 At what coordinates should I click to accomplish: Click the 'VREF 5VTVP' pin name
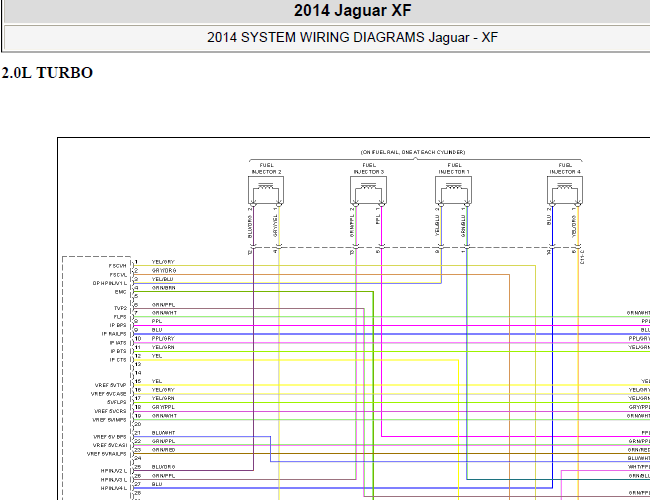click(x=111, y=386)
